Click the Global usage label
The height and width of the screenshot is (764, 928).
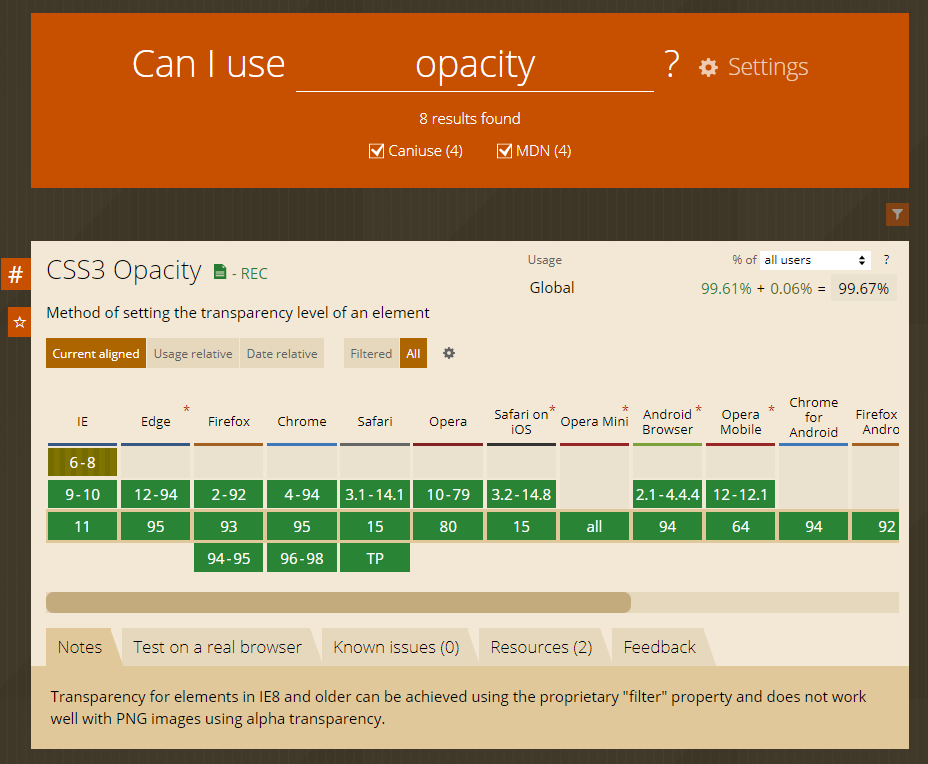[x=552, y=288]
